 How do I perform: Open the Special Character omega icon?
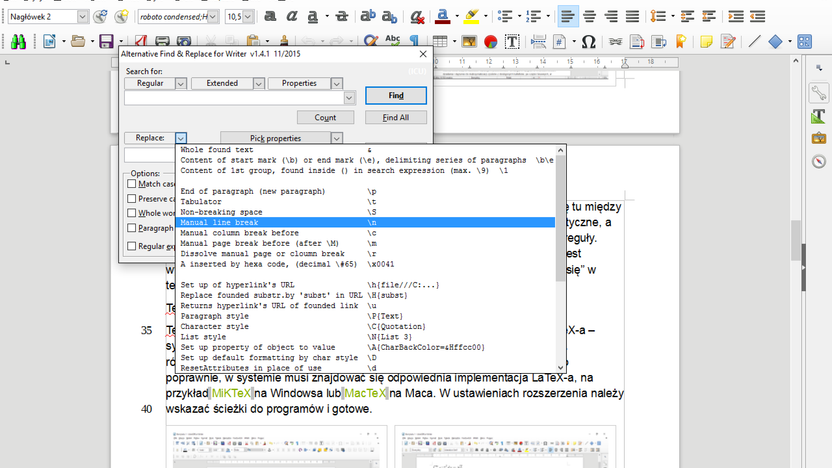(x=588, y=41)
